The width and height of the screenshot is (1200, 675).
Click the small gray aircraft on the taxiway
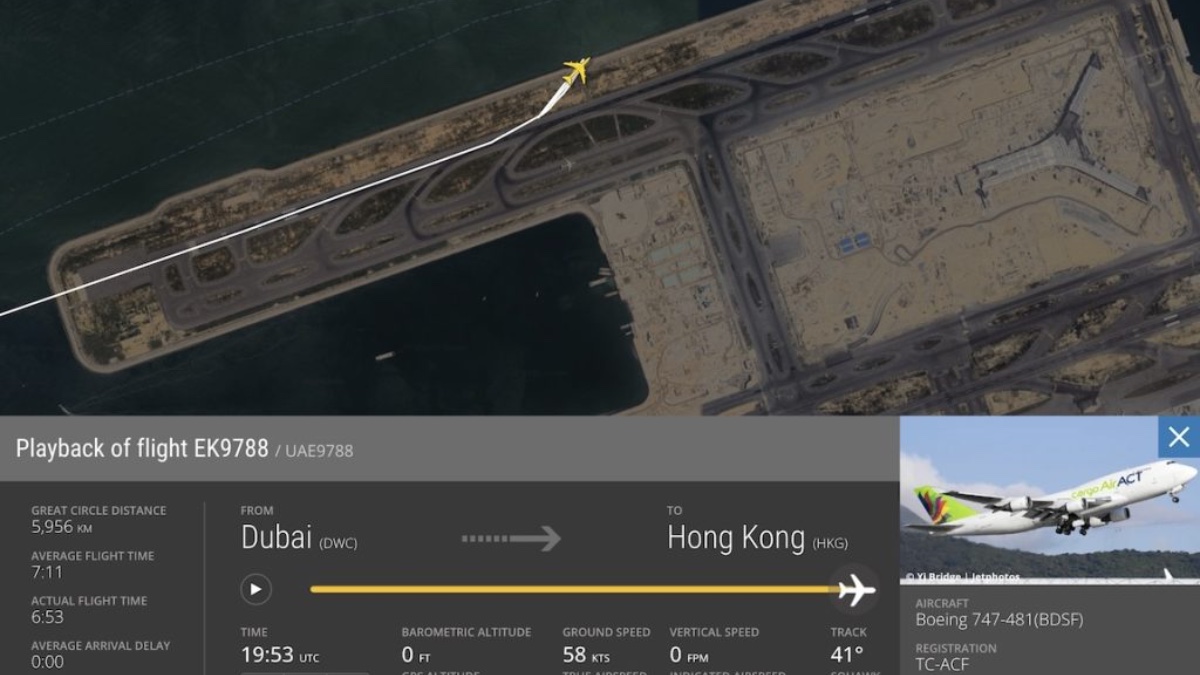pyautogui.click(x=568, y=164)
